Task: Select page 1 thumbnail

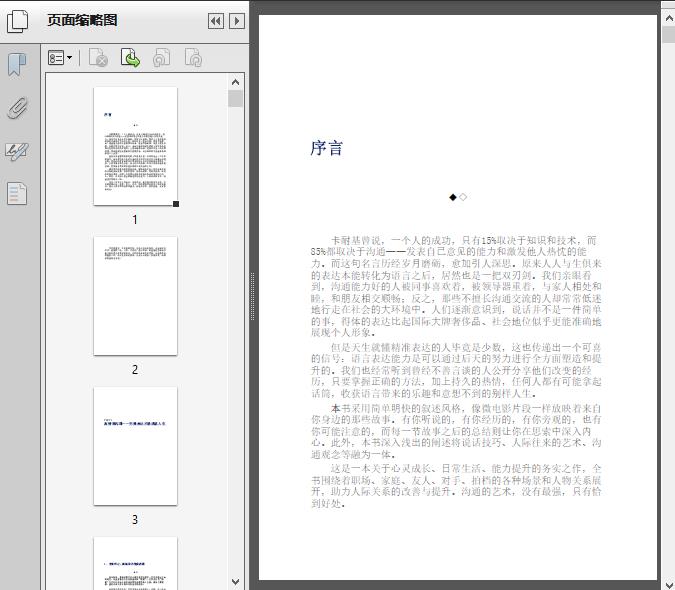Action: (x=135, y=146)
